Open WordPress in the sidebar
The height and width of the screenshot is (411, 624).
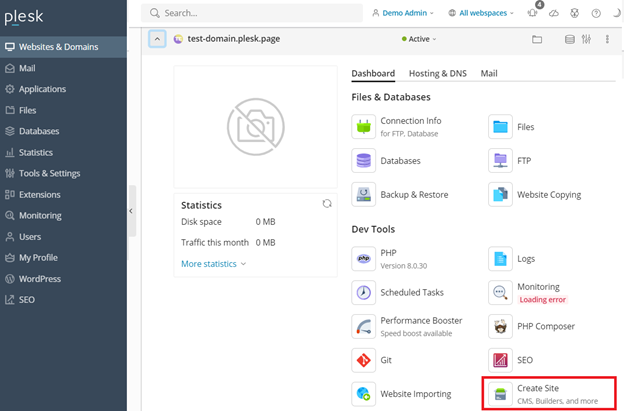click(63, 279)
